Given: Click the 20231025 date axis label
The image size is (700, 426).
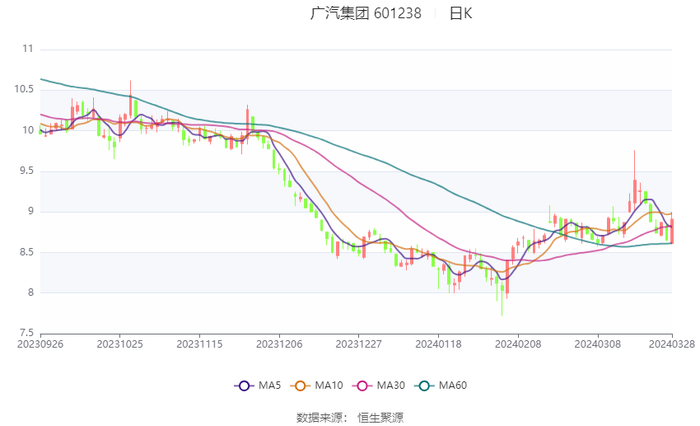Looking at the screenshot, I should click(x=119, y=343).
